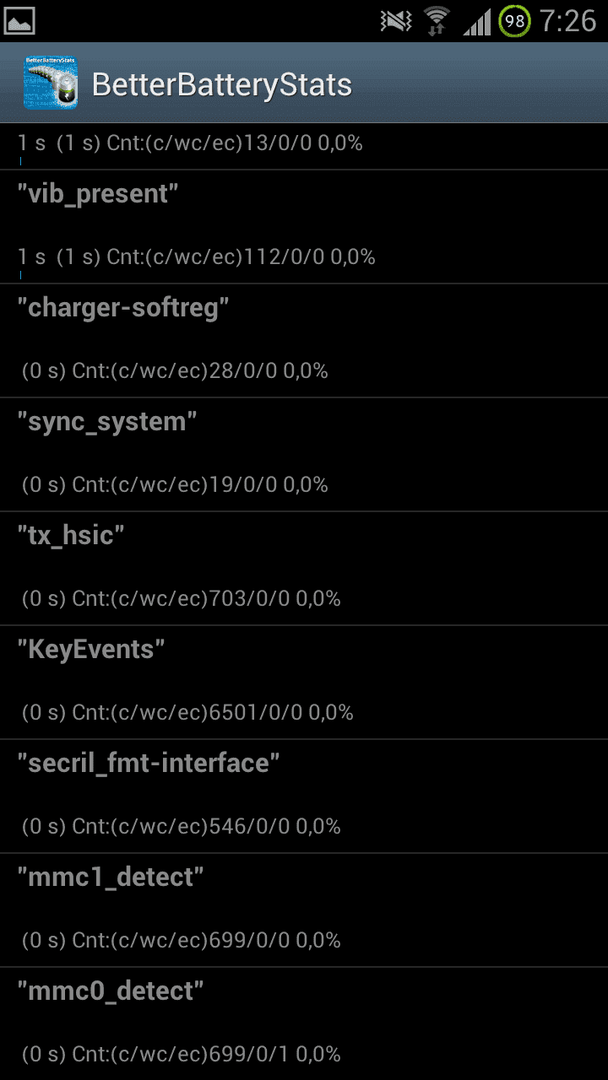Open the "mmc0_detect" entry
The image size is (608, 1080).
pos(304,1024)
